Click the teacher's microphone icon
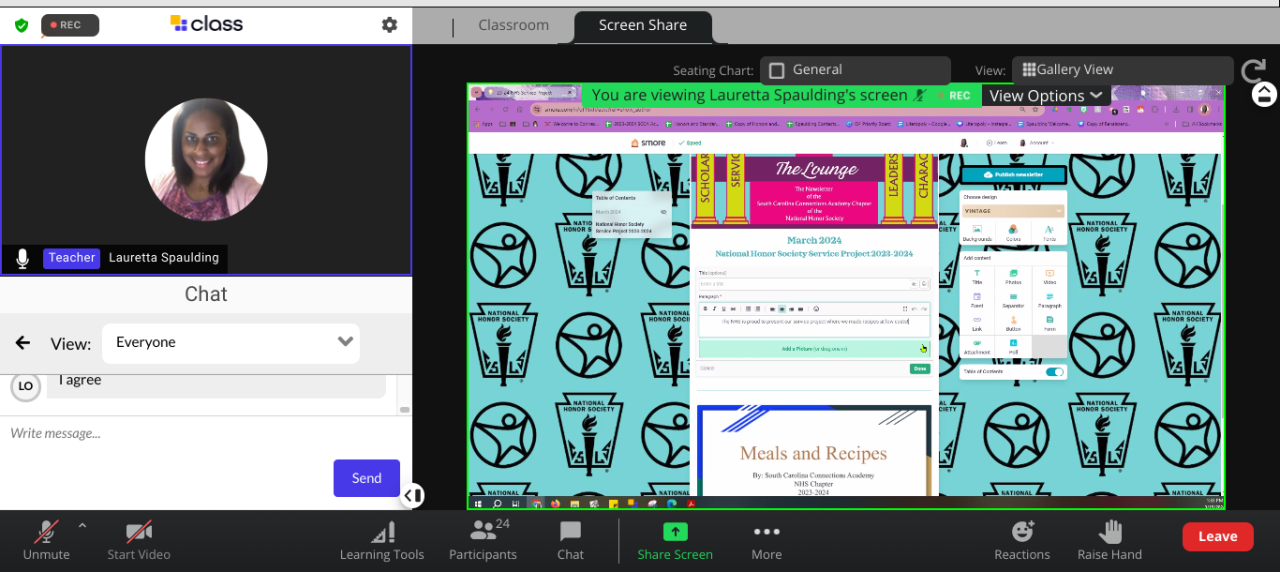Viewport: 1280px width, 572px height. 22,259
